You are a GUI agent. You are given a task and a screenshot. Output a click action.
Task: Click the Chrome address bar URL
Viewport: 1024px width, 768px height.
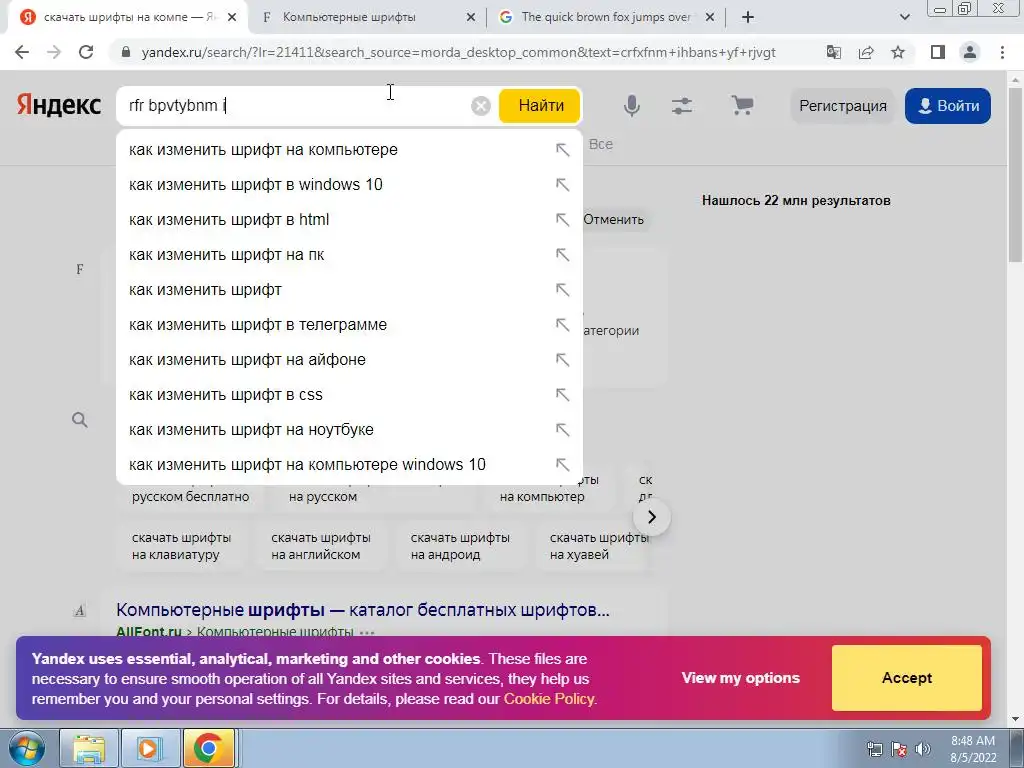pos(458,52)
